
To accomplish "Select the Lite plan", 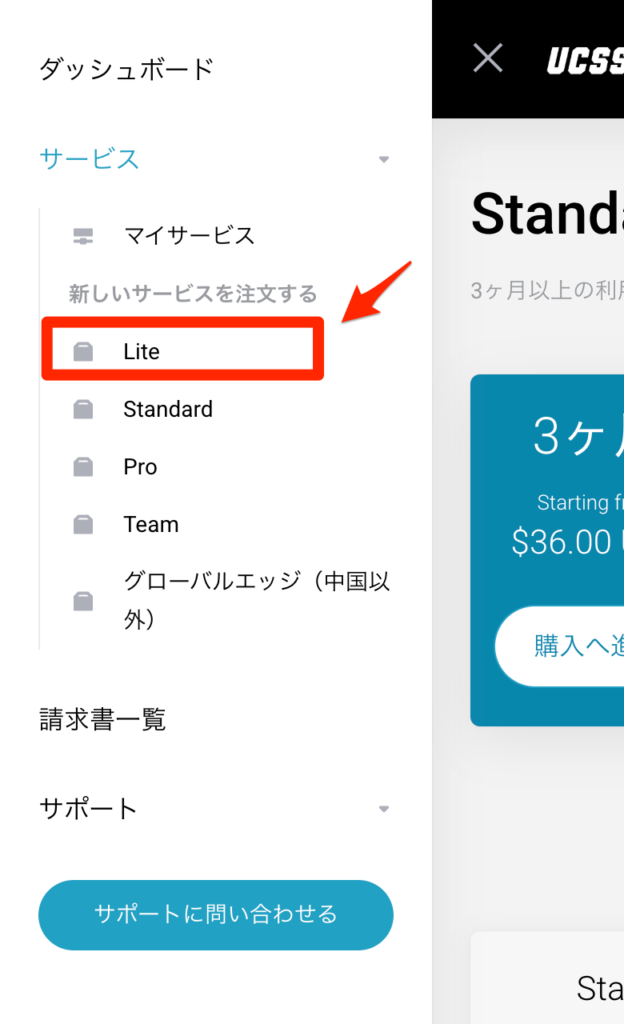I will (x=142, y=351).
